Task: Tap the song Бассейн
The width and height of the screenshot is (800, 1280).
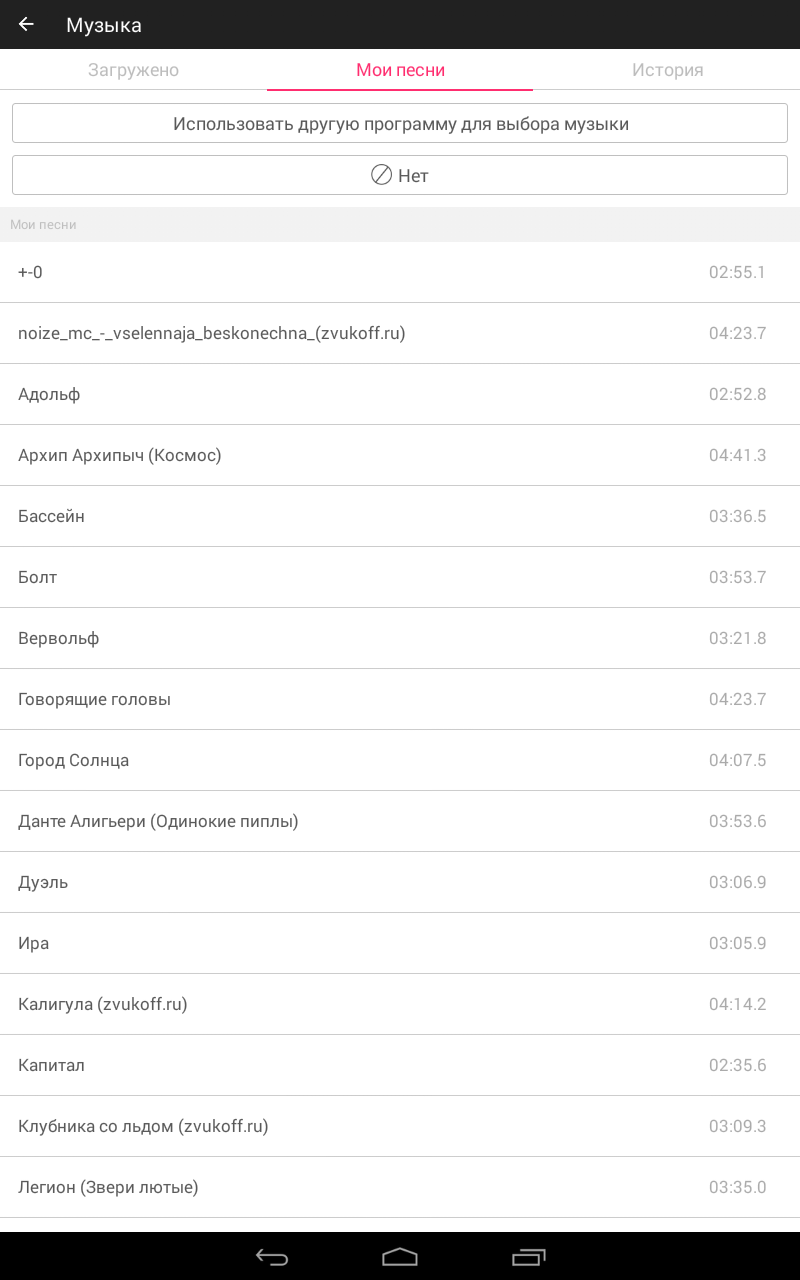Action: 400,516
